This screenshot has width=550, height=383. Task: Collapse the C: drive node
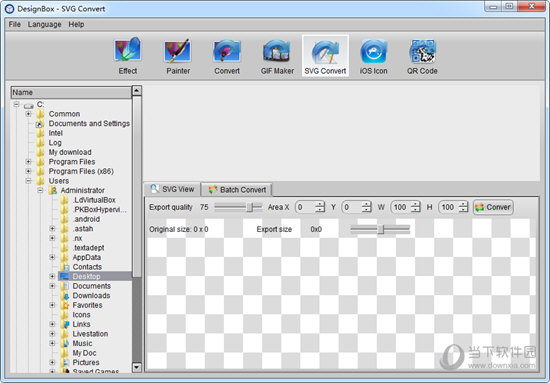16,105
